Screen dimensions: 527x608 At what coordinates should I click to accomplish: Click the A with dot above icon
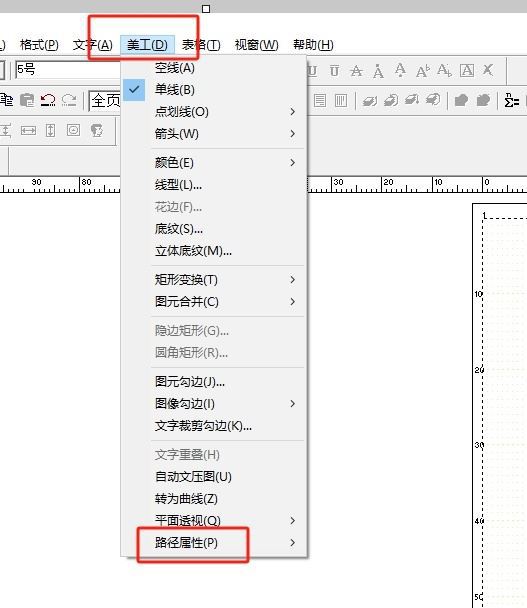click(x=378, y=71)
